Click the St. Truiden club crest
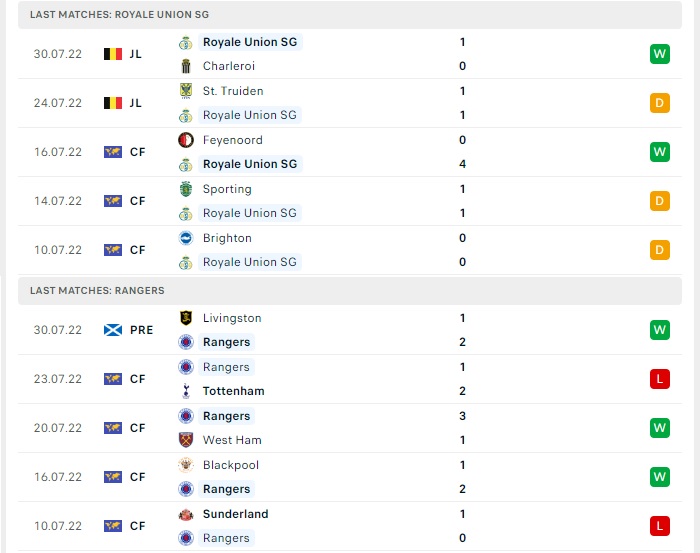 tap(186, 91)
